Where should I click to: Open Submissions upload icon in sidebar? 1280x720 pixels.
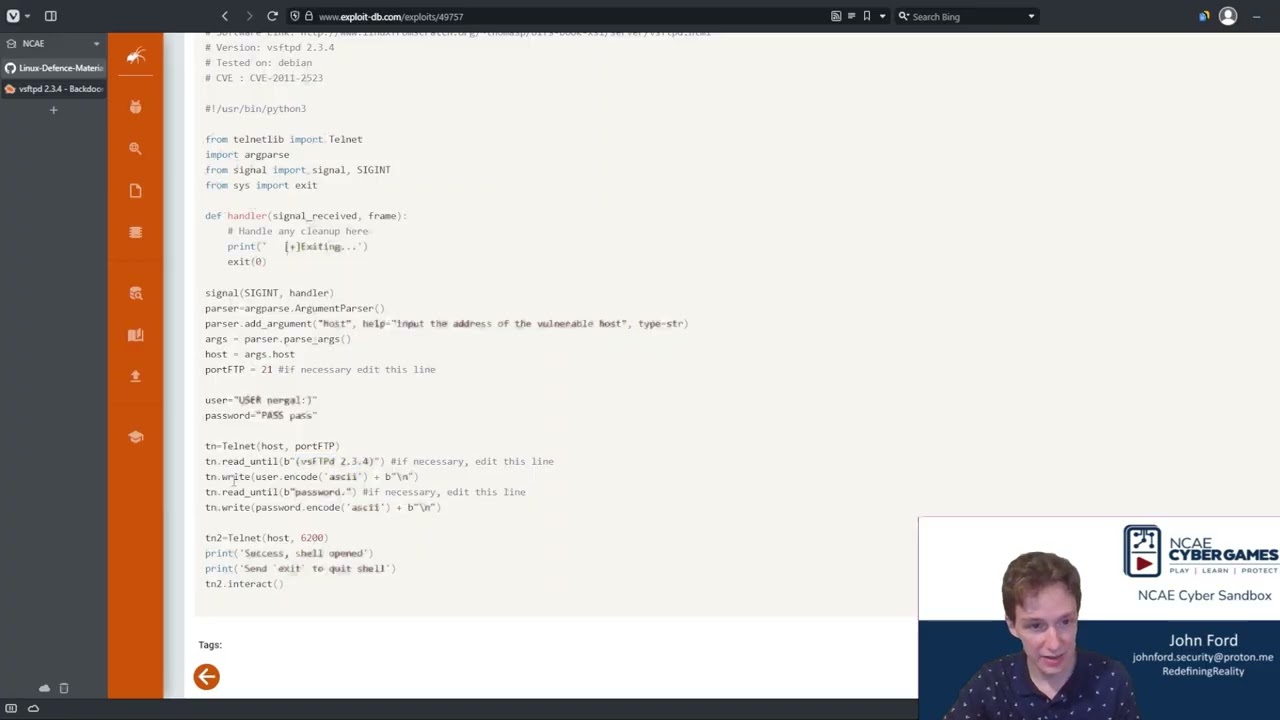135,376
